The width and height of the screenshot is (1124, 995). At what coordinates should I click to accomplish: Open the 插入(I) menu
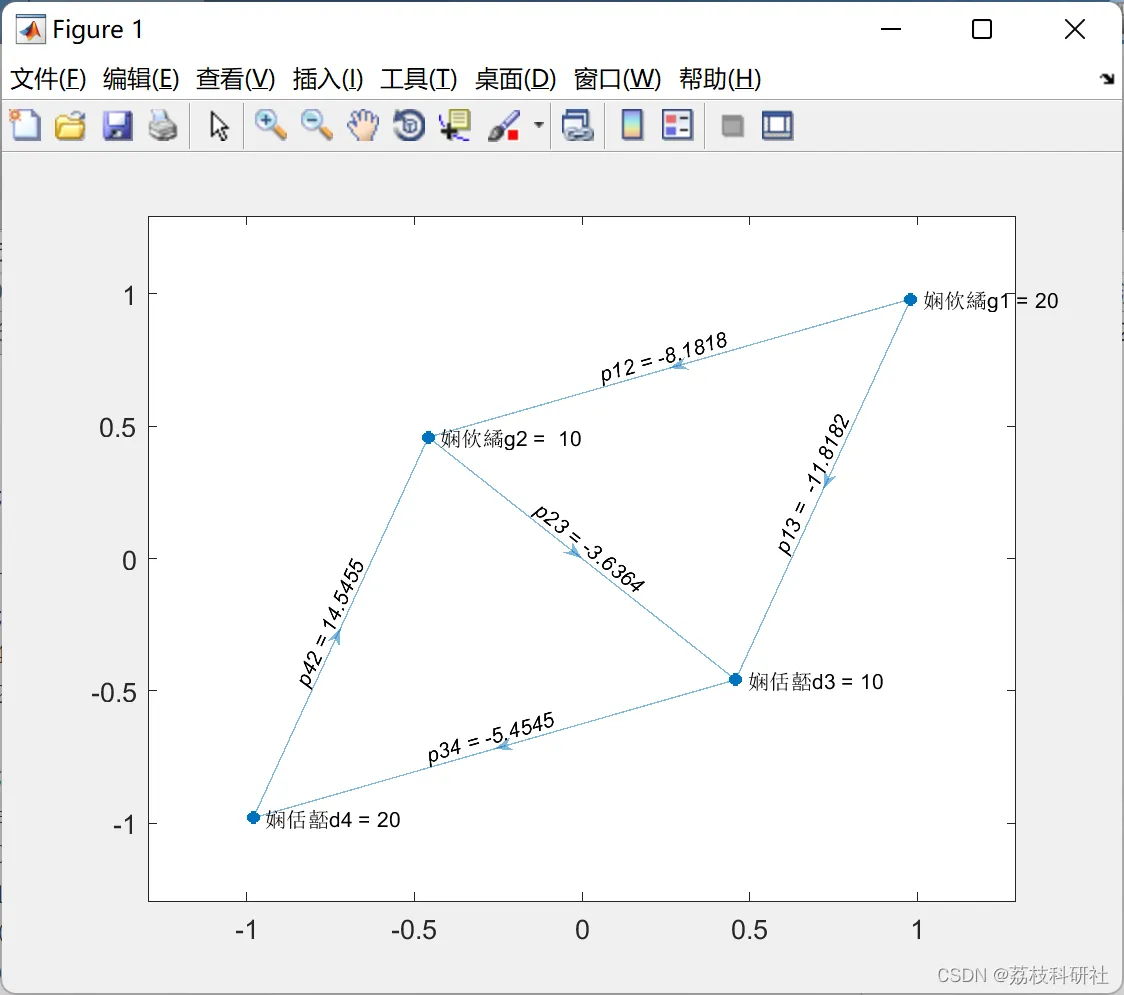point(328,78)
